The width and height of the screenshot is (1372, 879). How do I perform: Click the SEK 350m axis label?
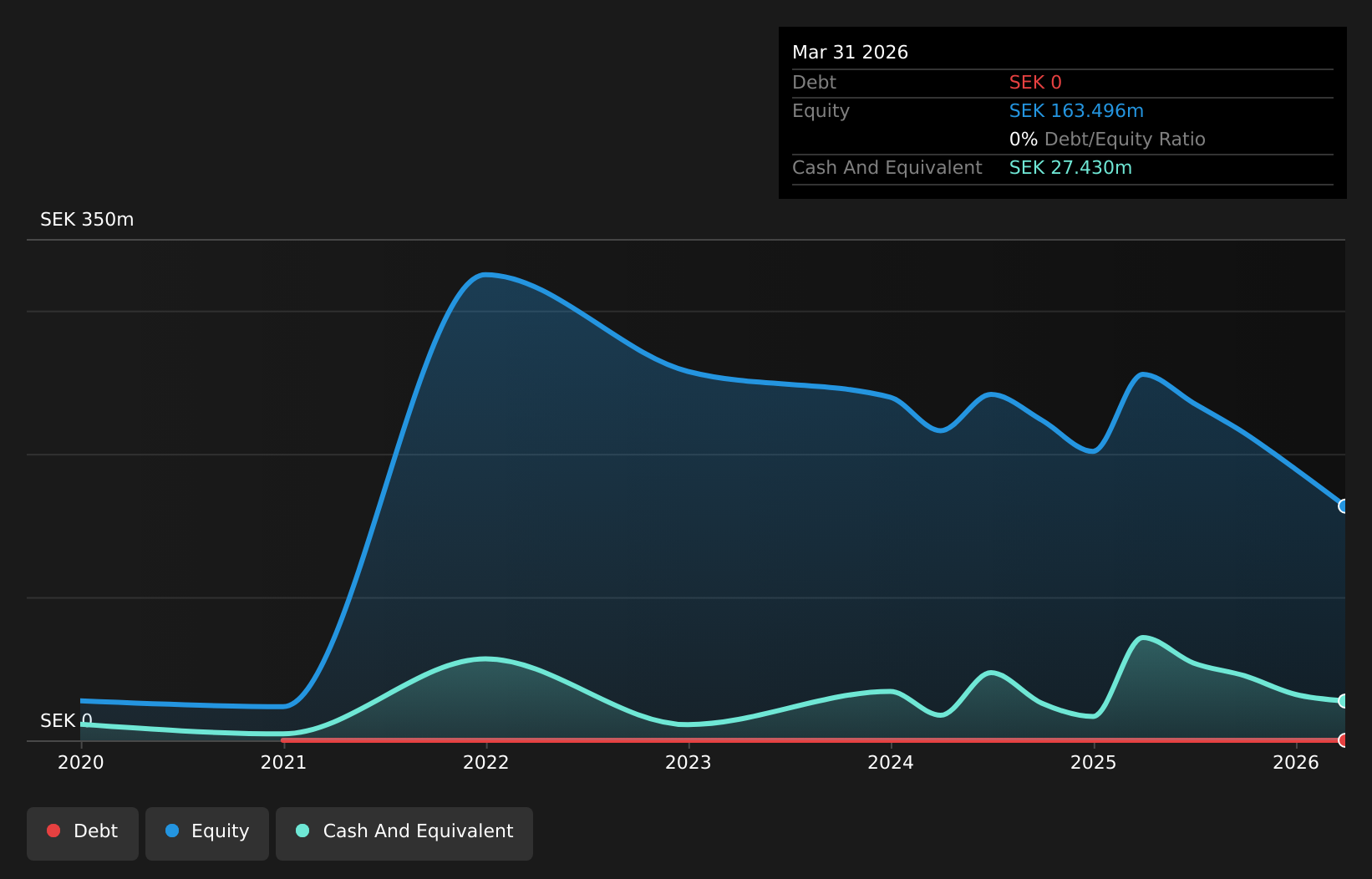pyautogui.click(x=87, y=220)
